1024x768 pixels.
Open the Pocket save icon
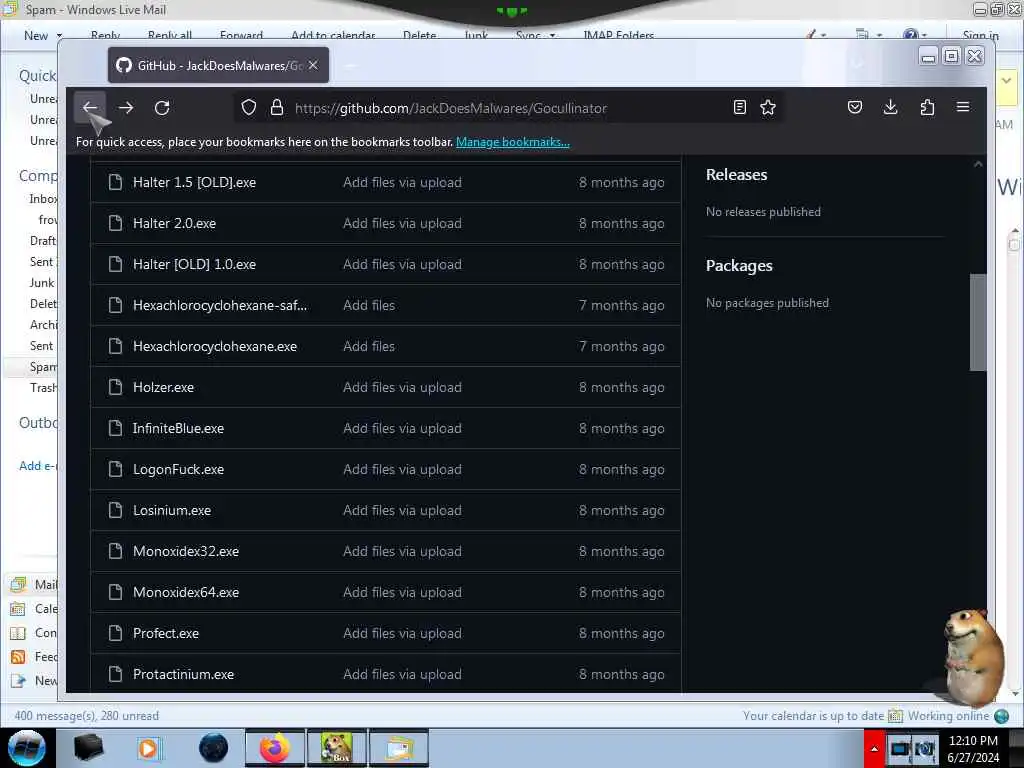pyautogui.click(x=854, y=108)
